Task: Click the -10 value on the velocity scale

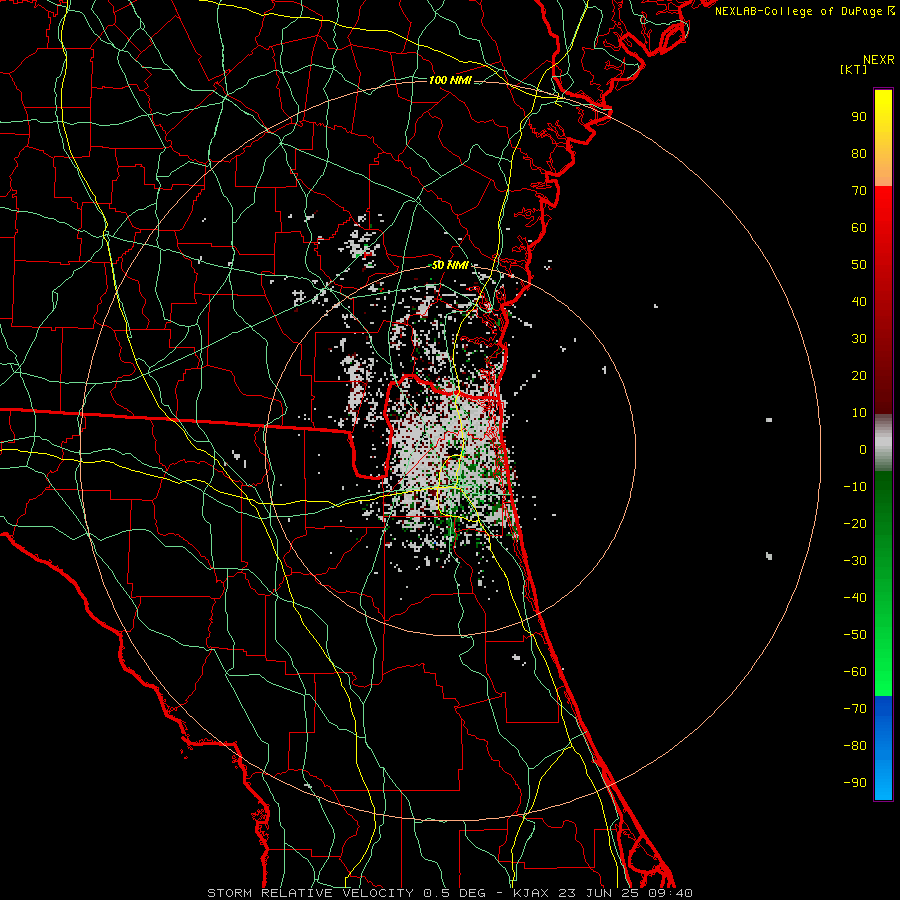Action: coord(855,487)
